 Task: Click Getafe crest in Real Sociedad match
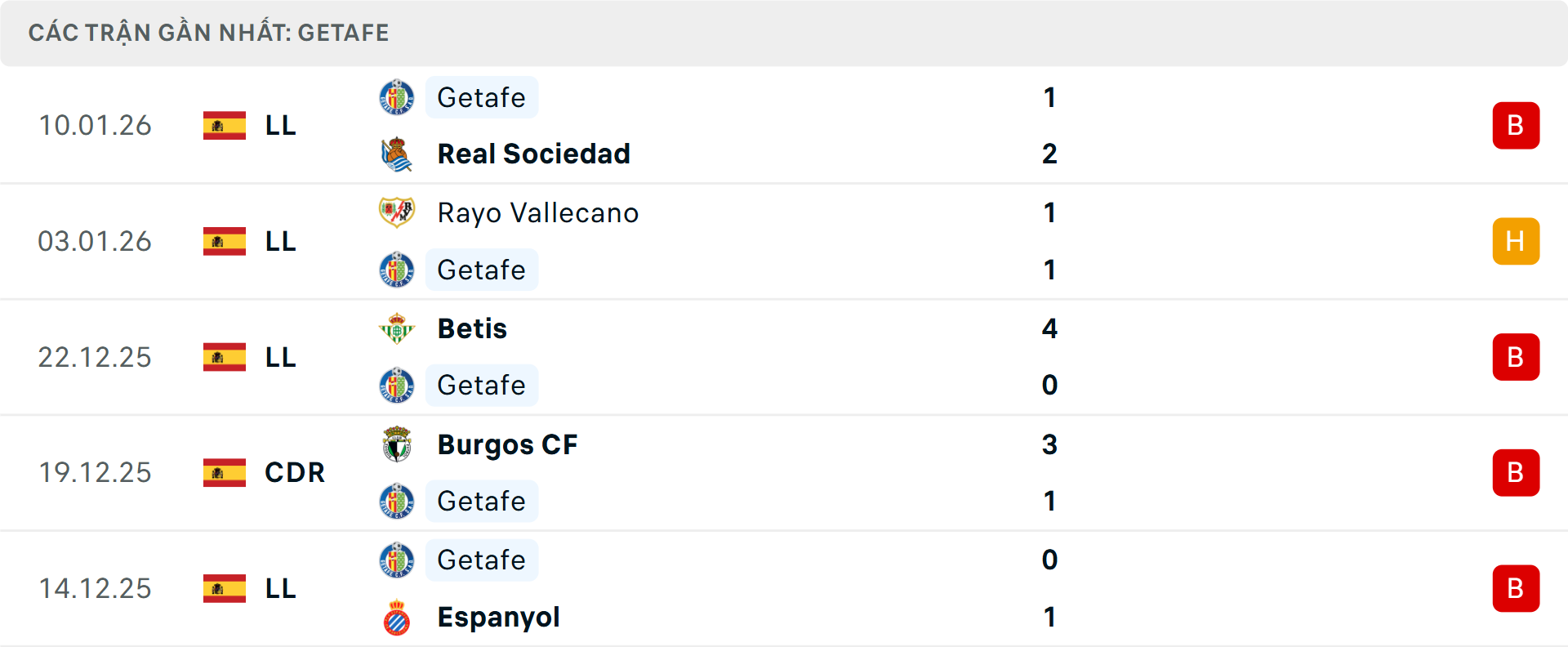pyautogui.click(x=397, y=97)
